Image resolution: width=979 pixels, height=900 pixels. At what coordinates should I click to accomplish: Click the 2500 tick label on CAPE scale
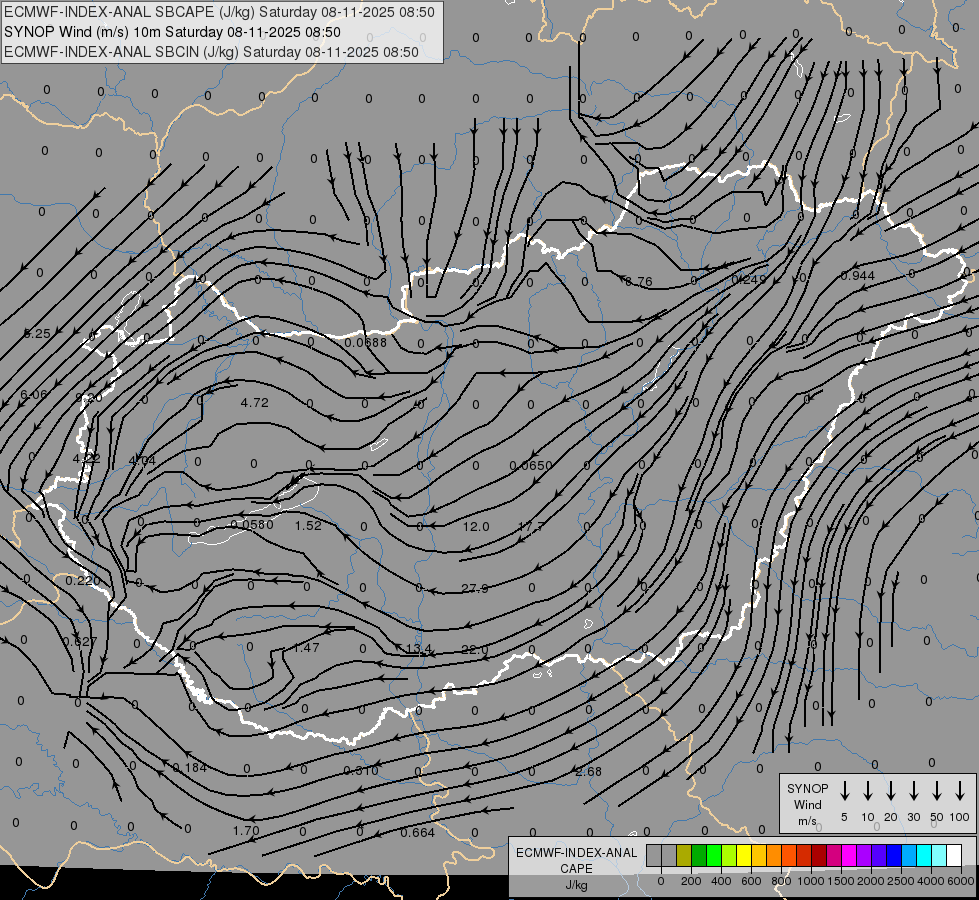(x=900, y=881)
